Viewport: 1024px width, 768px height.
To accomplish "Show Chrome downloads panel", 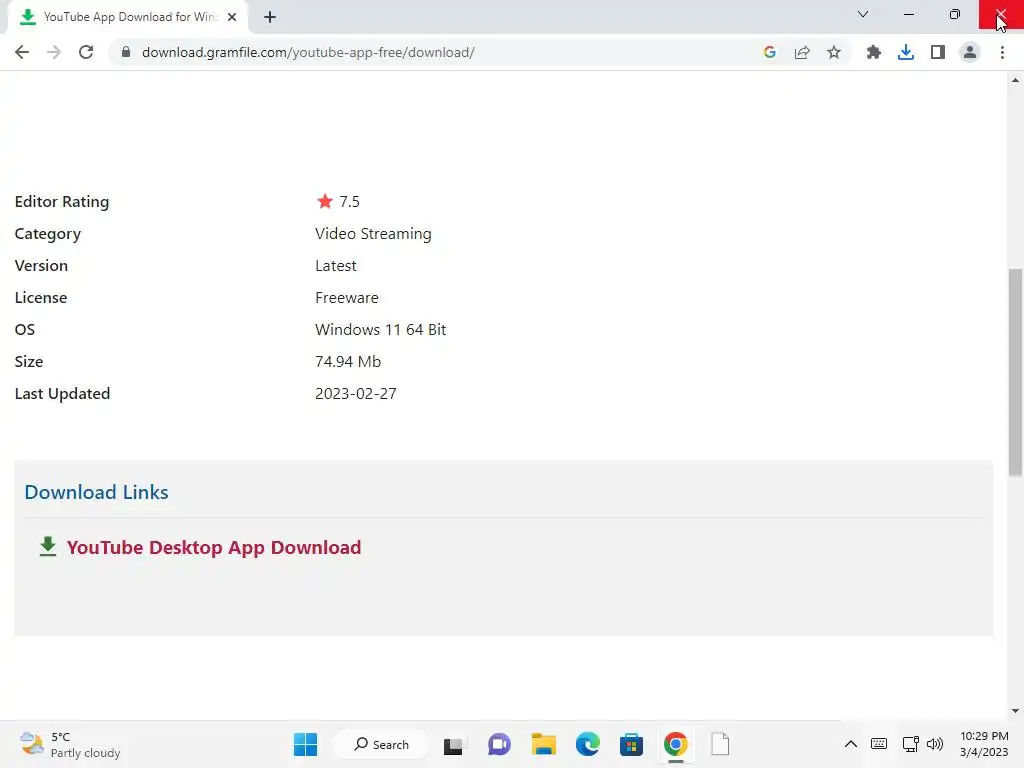I will pos(906,52).
